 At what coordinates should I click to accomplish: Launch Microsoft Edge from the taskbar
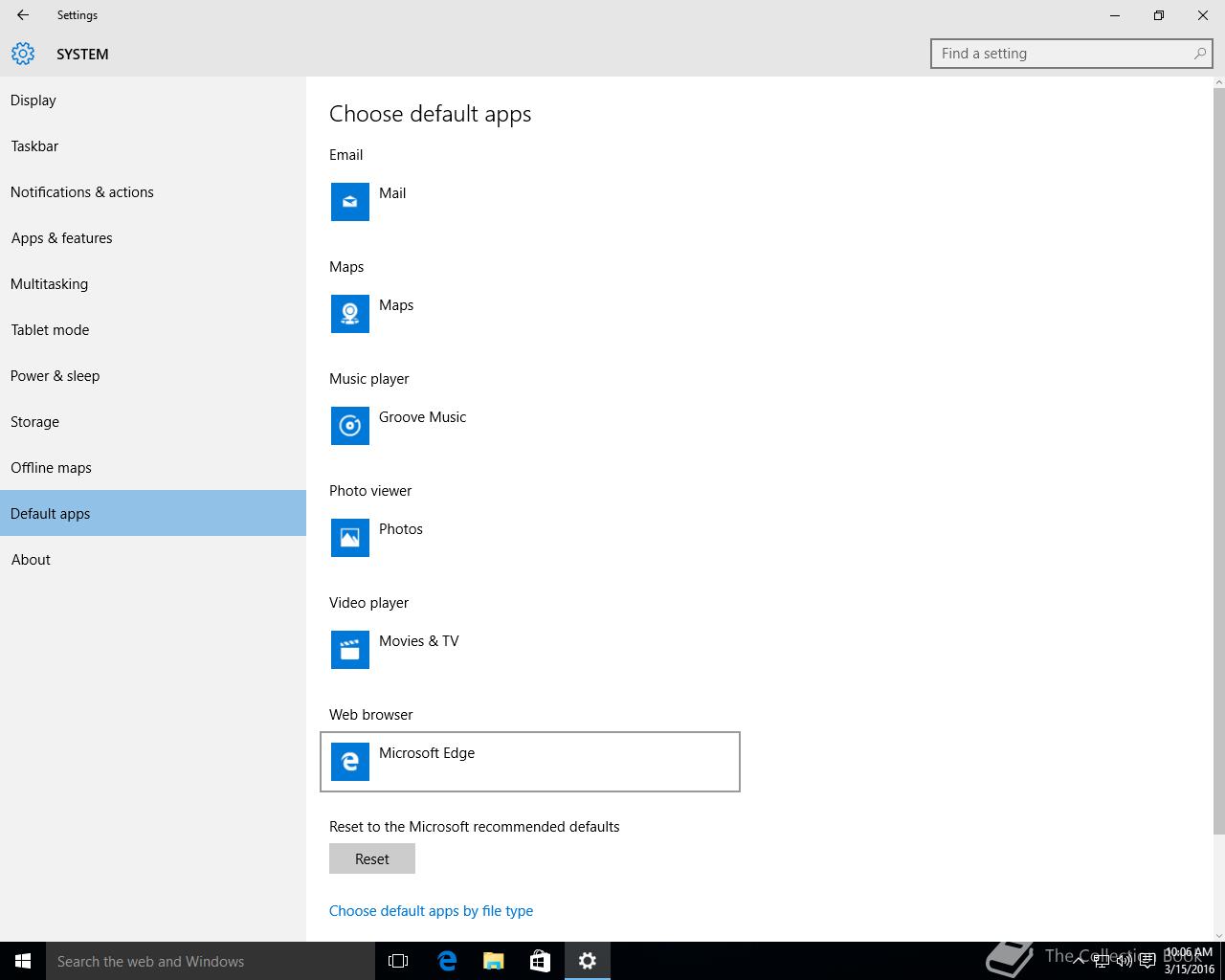tap(446, 961)
